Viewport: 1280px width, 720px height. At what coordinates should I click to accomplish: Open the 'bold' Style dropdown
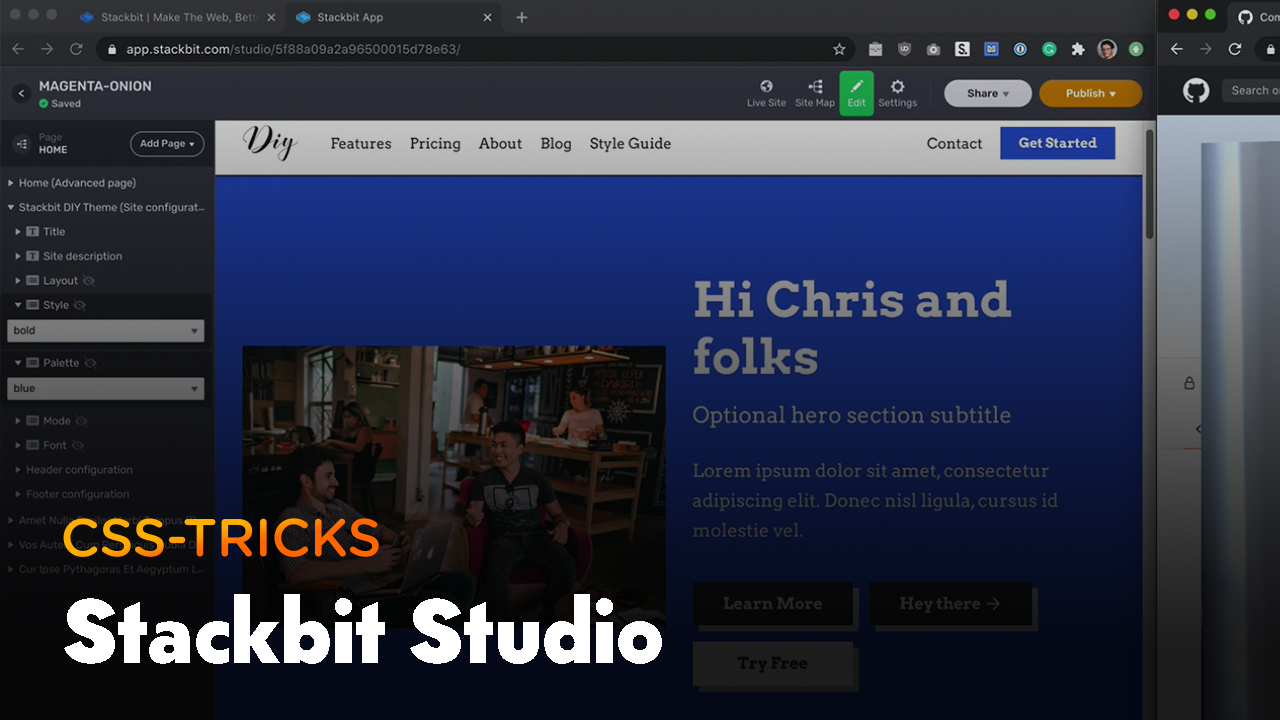pos(105,330)
